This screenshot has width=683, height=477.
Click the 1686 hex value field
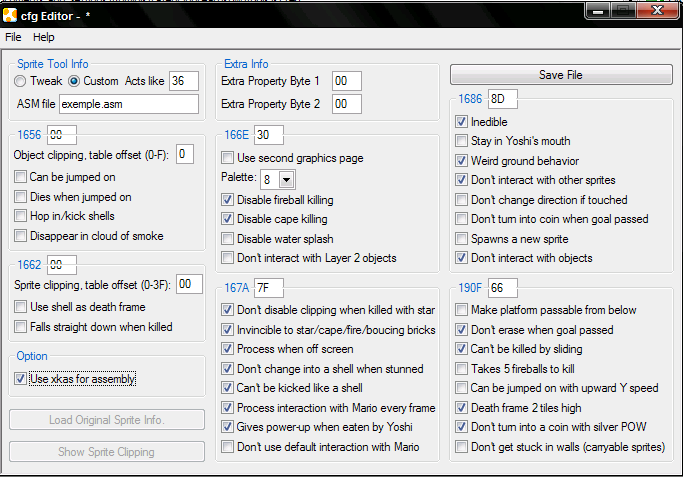point(503,99)
